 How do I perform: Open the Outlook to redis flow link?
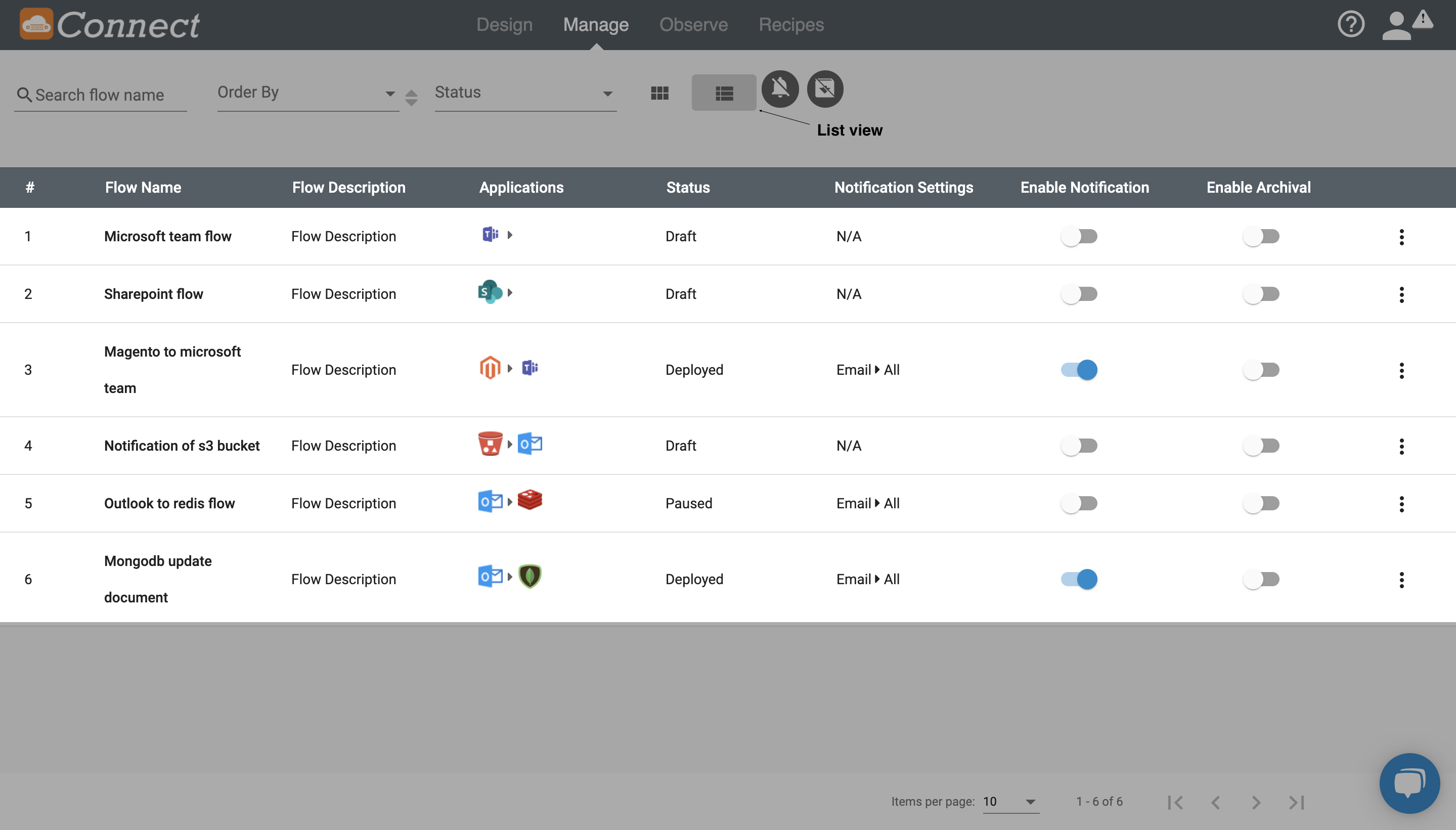click(x=169, y=503)
